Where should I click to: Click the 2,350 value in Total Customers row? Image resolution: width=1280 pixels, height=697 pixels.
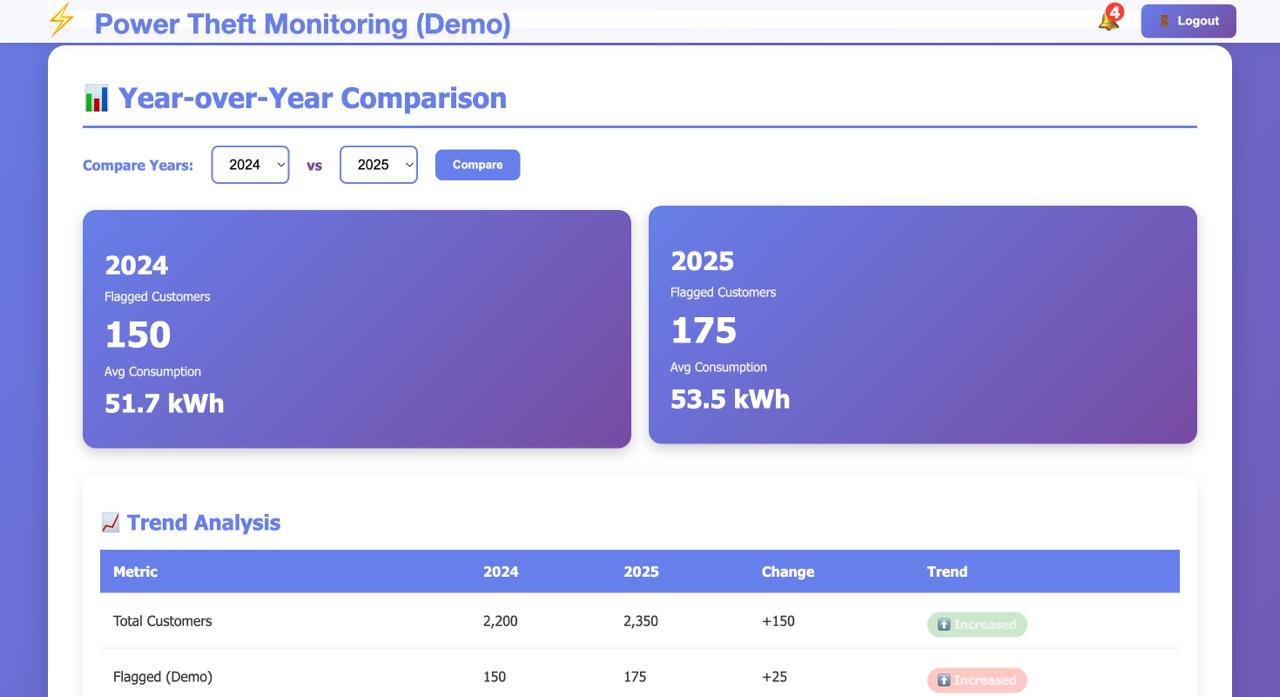coord(641,621)
